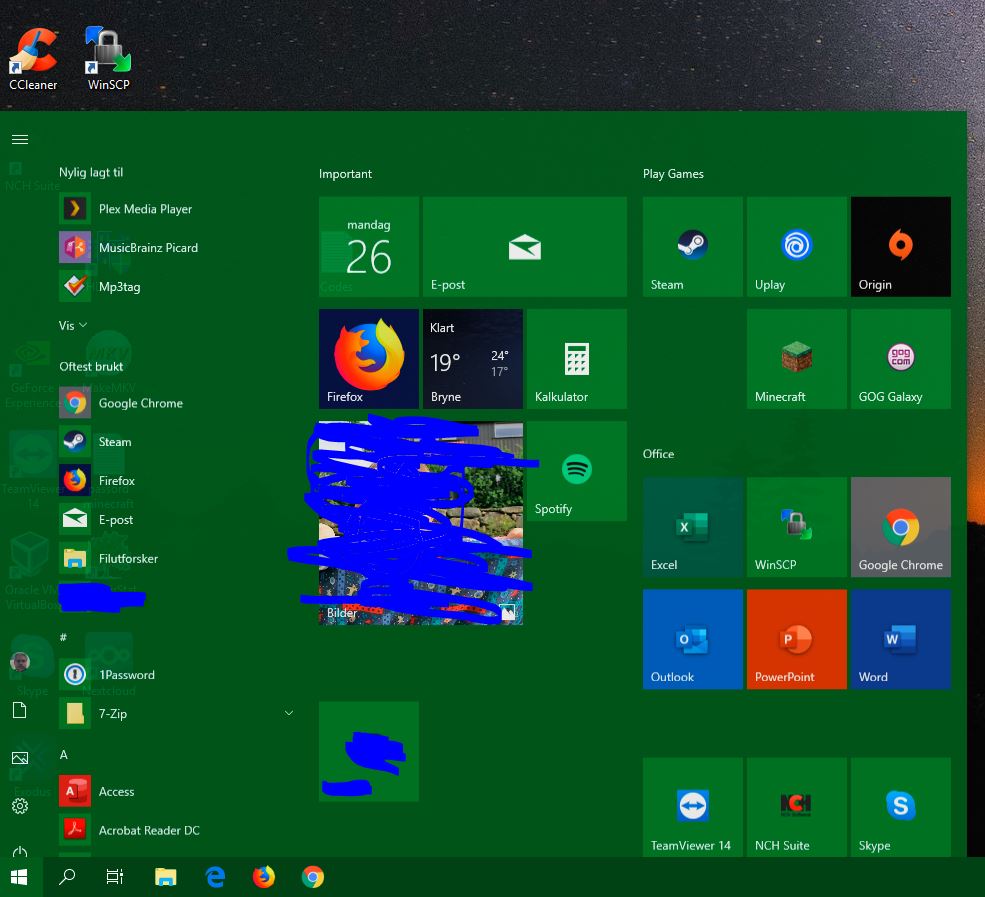The image size is (985, 897).
Task: Select the WinSCP desktop shortcut
Action: point(108,60)
